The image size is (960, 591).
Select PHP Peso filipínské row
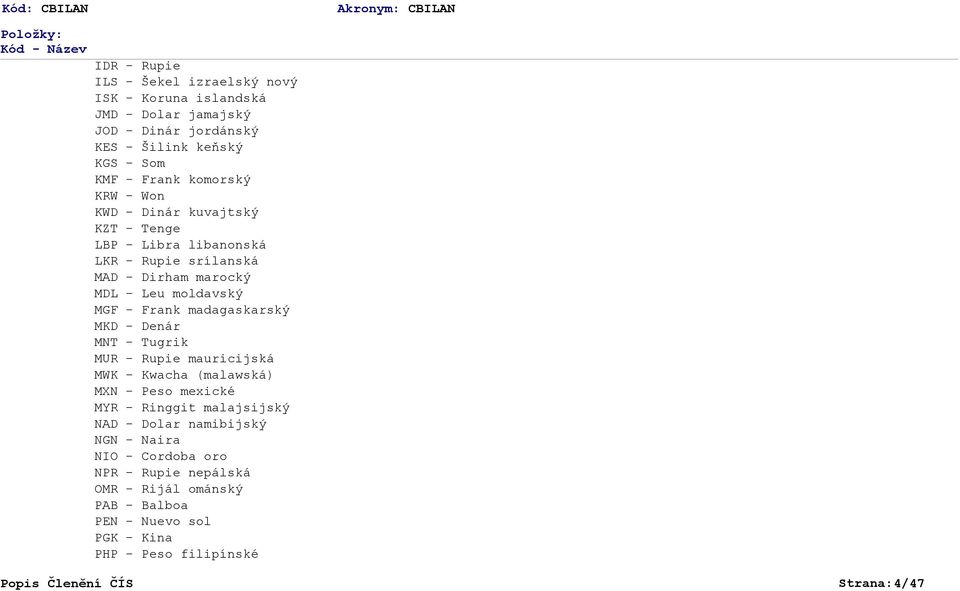(176, 554)
